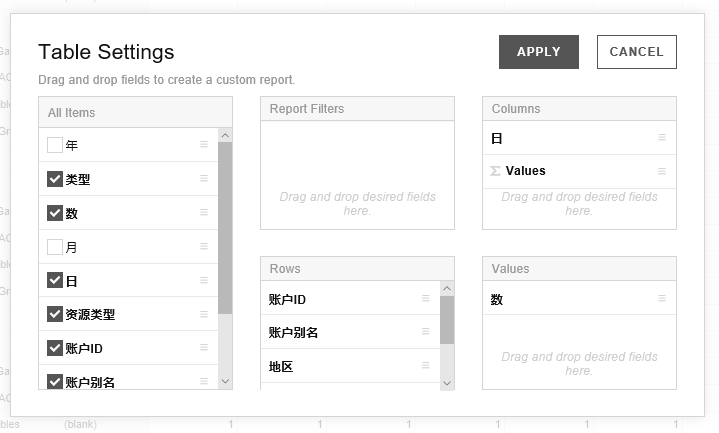719x433 pixels.
Task: Click the Rows scrollbar thumb
Action: coord(447,320)
